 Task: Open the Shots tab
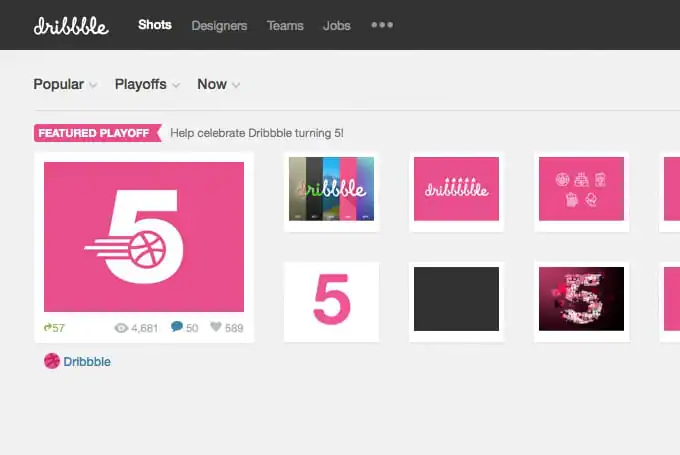pyautogui.click(x=155, y=25)
